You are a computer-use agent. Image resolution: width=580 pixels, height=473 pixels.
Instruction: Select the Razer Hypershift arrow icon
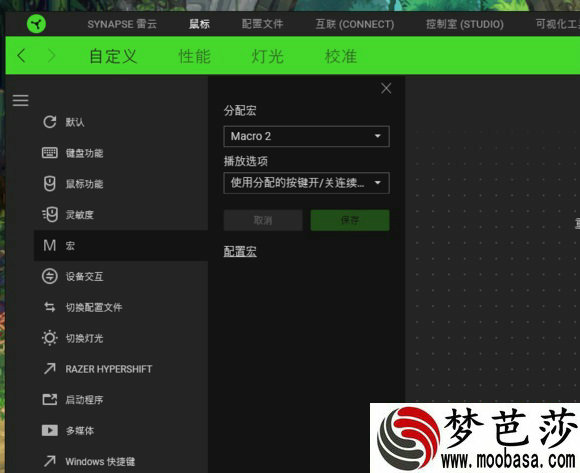tap(50, 369)
